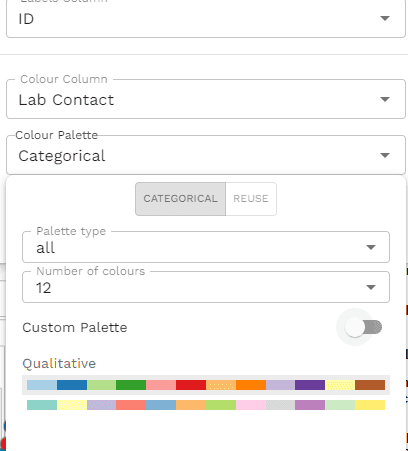Select the teal swatch in second palette
The width and height of the screenshot is (408, 451).
click(x=42, y=405)
